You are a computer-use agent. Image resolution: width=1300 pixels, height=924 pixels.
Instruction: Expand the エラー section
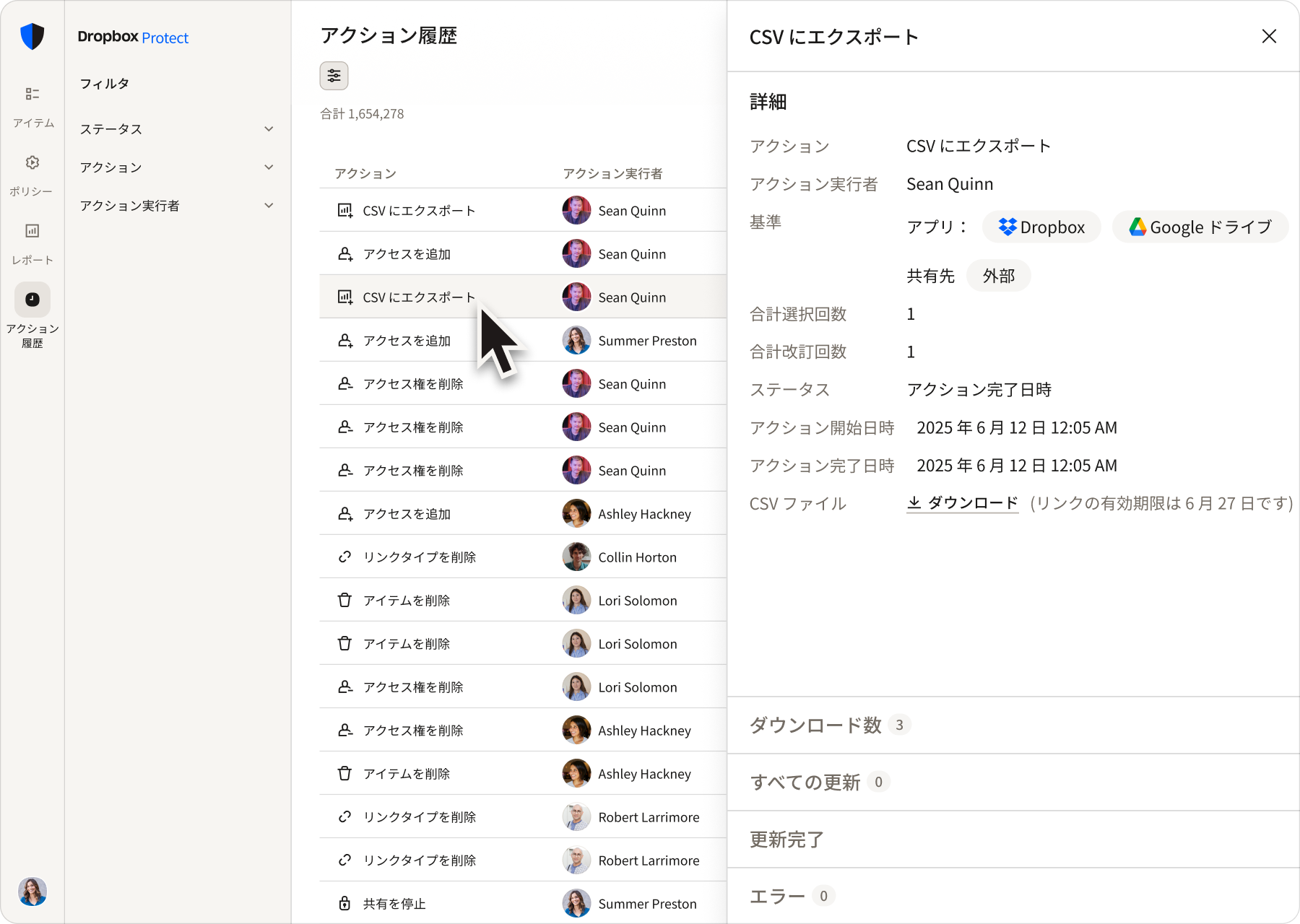pyautogui.click(x=1013, y=896)
